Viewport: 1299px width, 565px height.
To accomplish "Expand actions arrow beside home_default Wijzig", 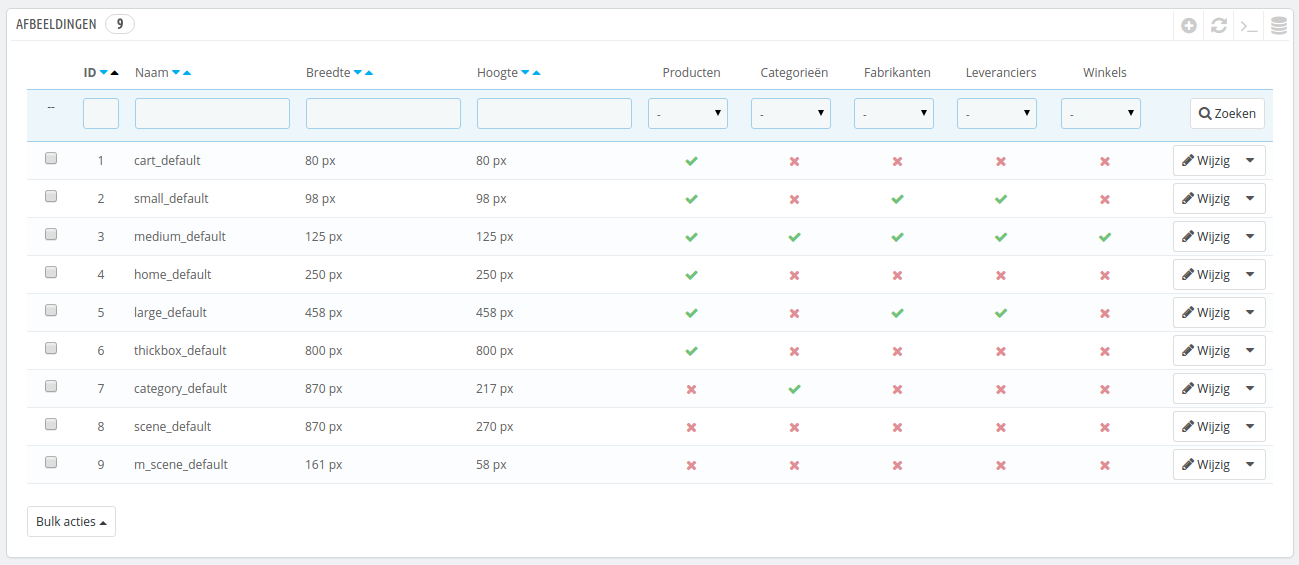I will pos(1250,275).
